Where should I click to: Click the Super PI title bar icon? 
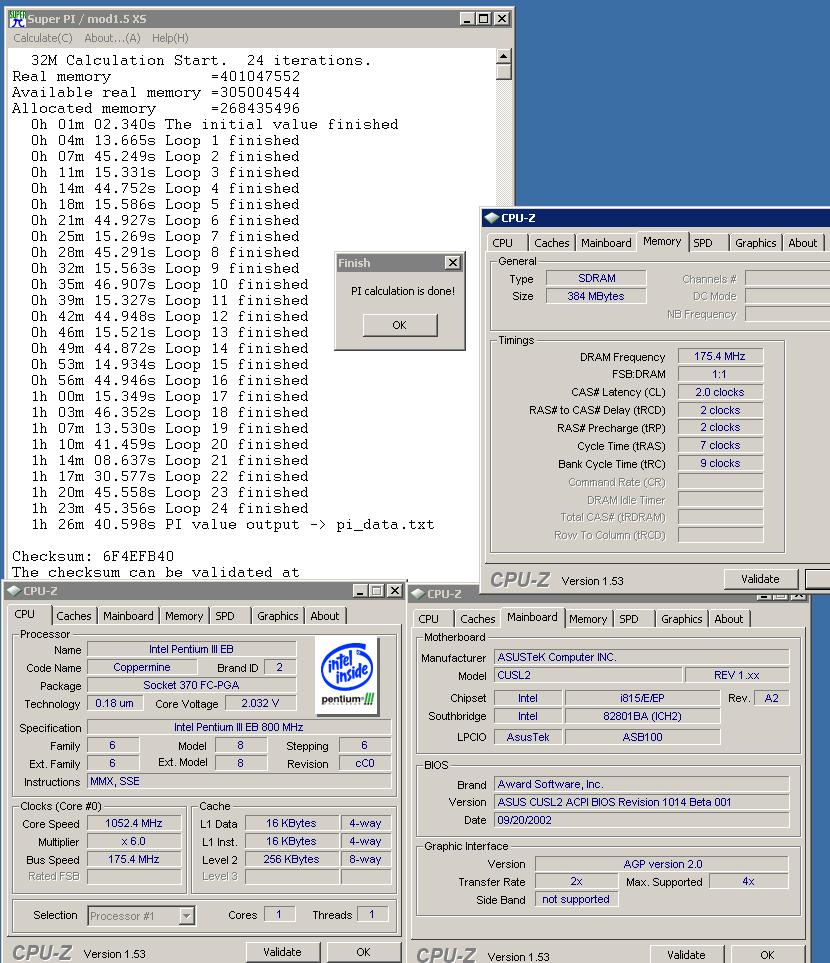(x=17, y=18)
